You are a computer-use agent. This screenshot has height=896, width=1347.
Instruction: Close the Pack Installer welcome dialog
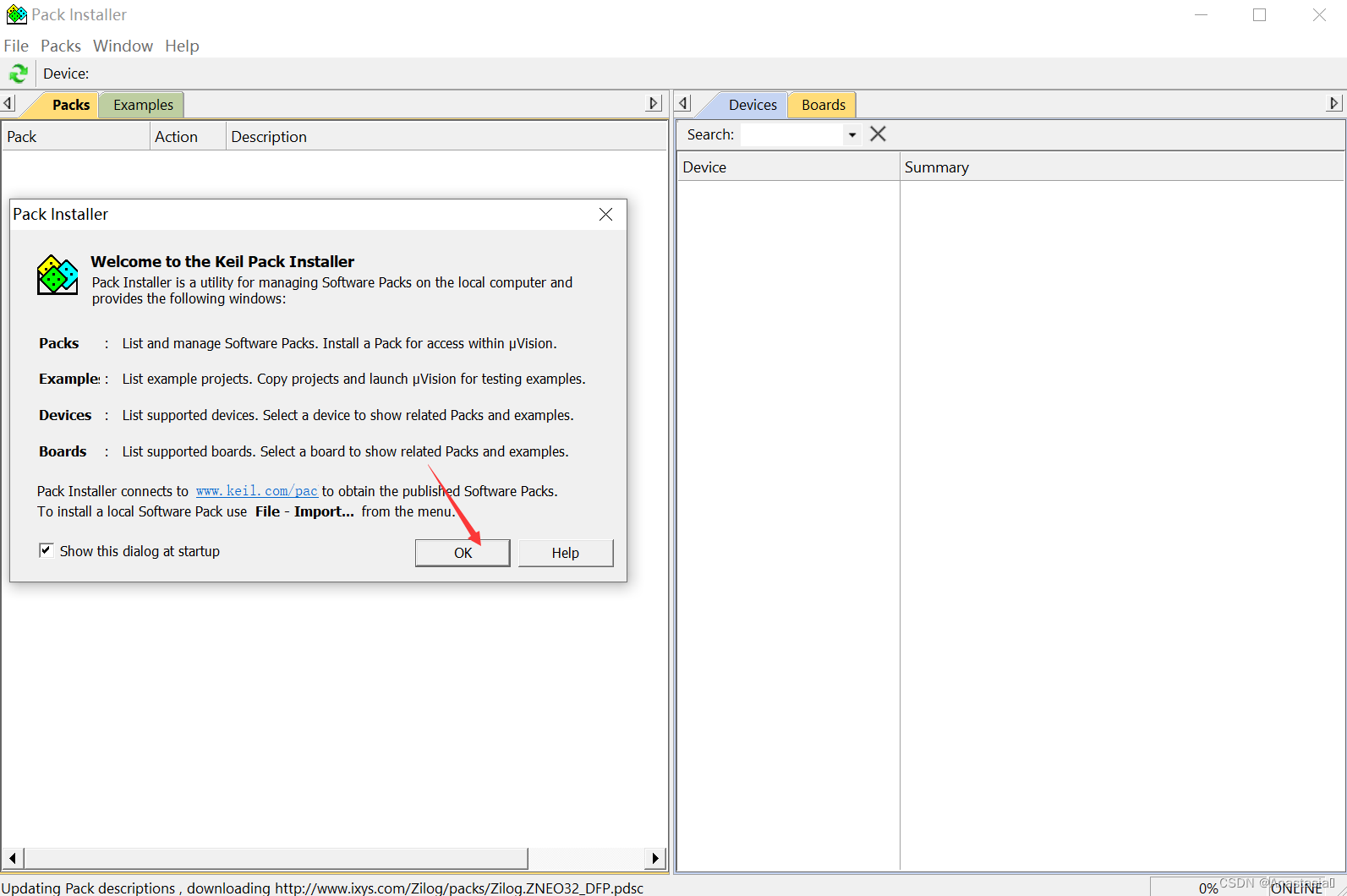pos(605,214)
